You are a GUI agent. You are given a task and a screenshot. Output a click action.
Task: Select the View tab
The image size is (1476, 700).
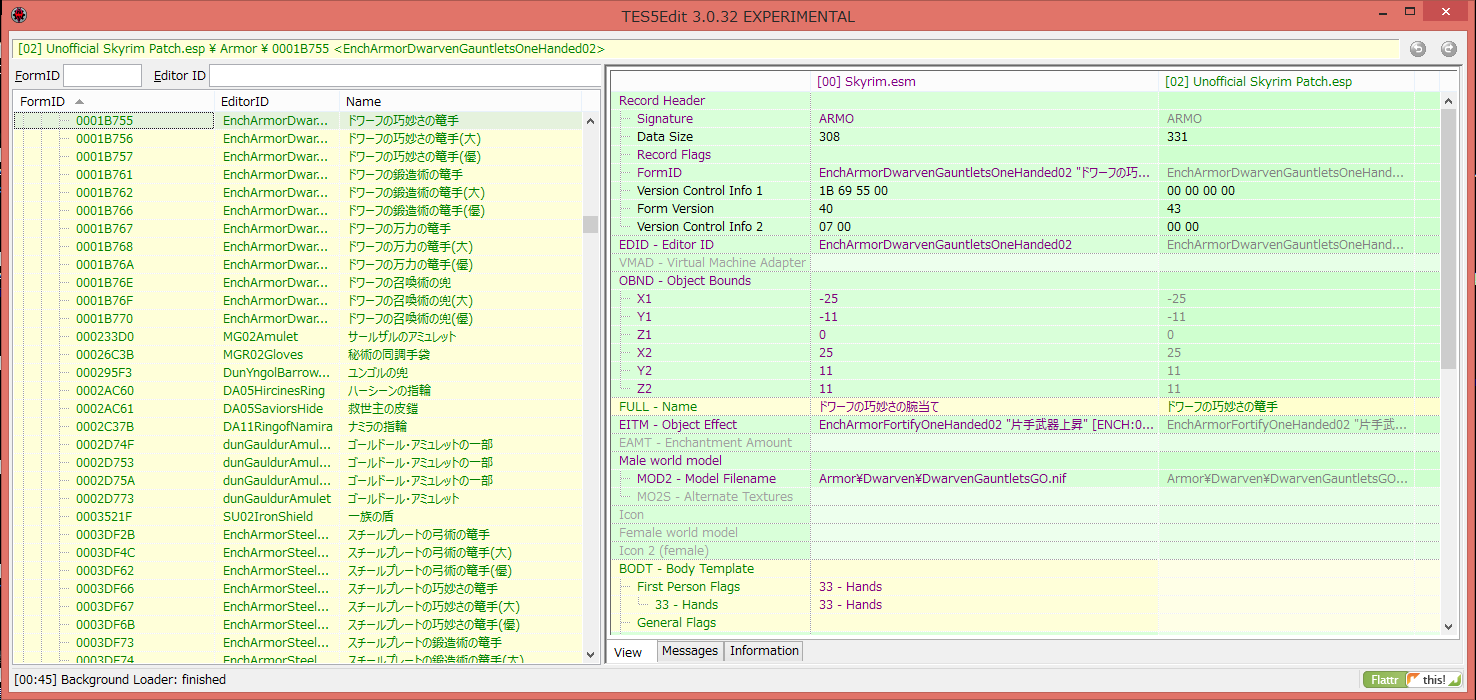coord(628,652)
